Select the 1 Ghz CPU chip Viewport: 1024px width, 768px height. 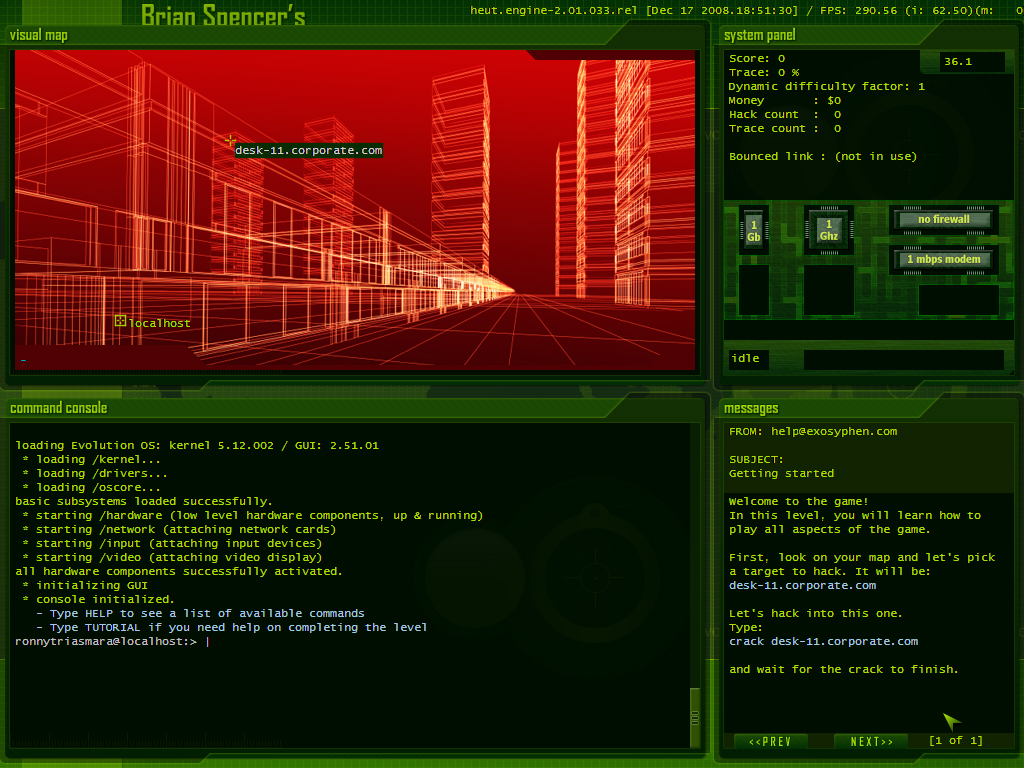[x=829, y=230]
